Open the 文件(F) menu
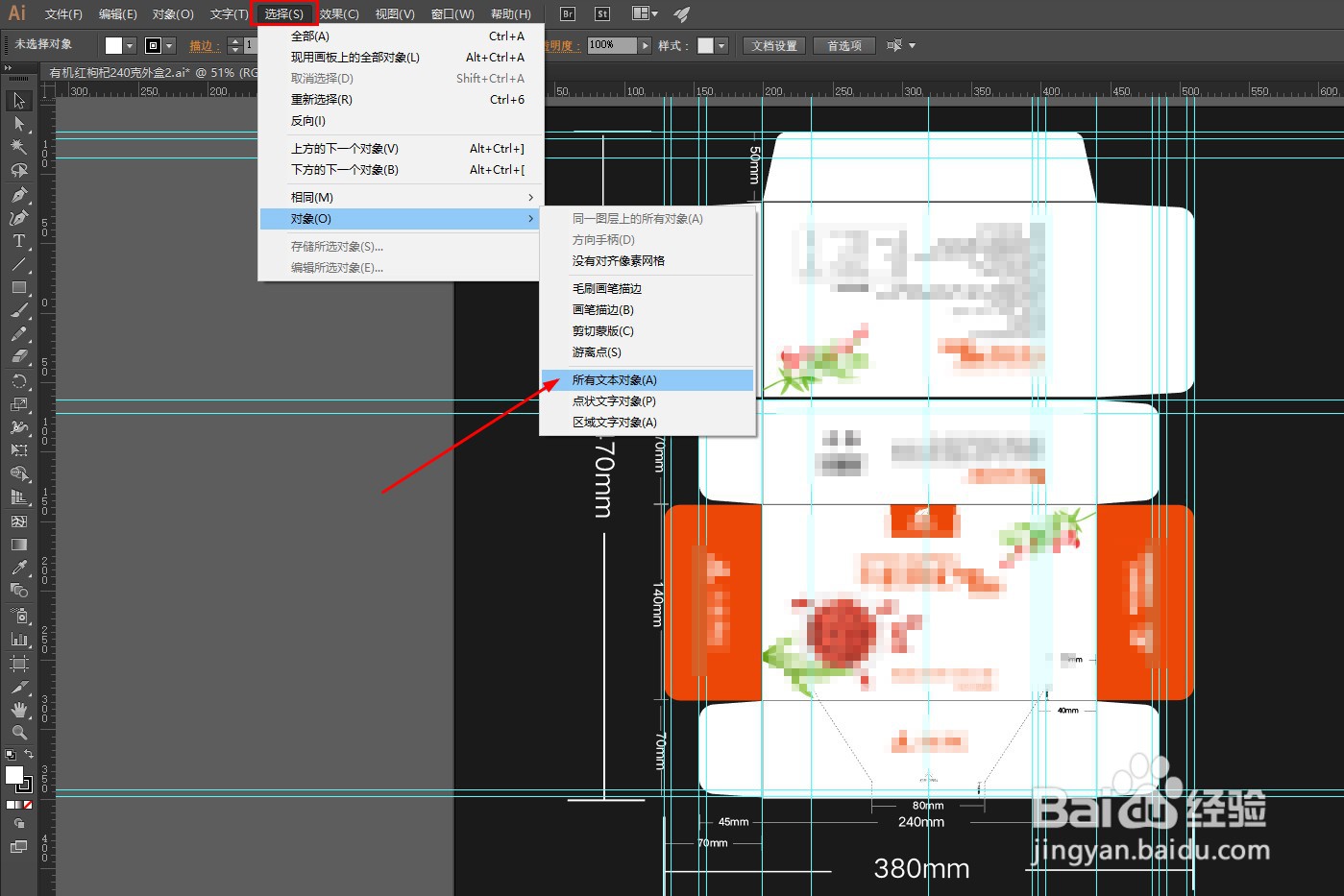This screenshot has height=896, width=1344. tap(63, 13)
